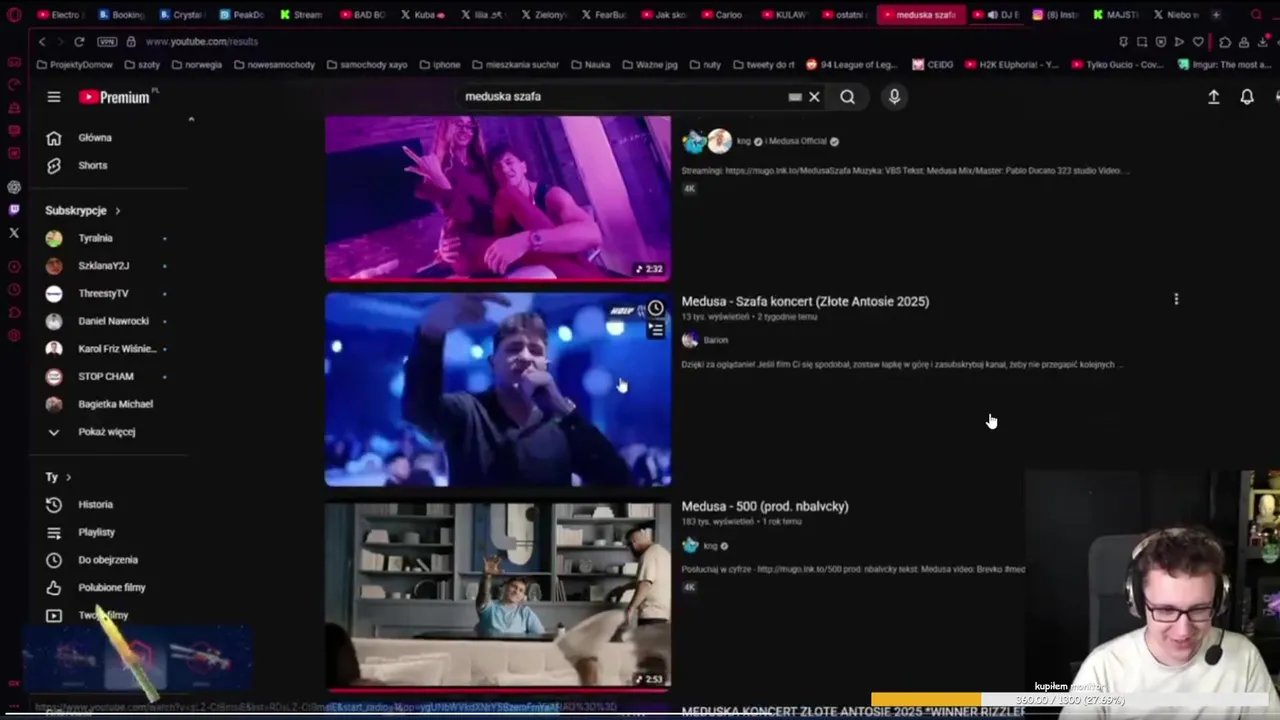Switch to the PeakDo browser tab

tap(241, 15)
